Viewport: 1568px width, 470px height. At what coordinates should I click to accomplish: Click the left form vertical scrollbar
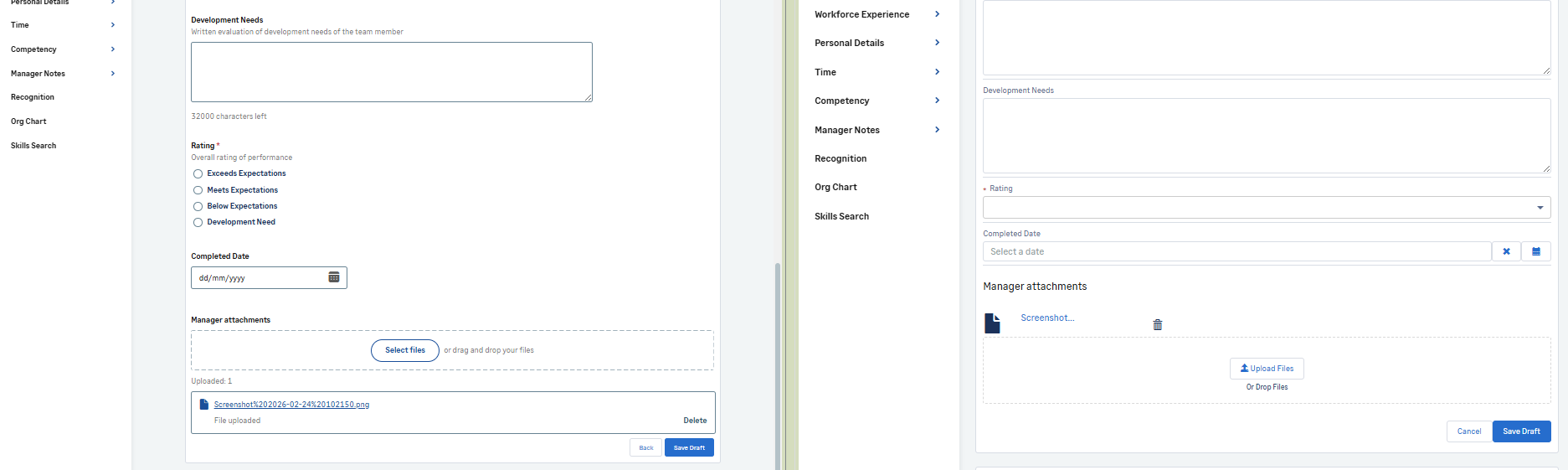pyautogui.click(x=778, y=366)
